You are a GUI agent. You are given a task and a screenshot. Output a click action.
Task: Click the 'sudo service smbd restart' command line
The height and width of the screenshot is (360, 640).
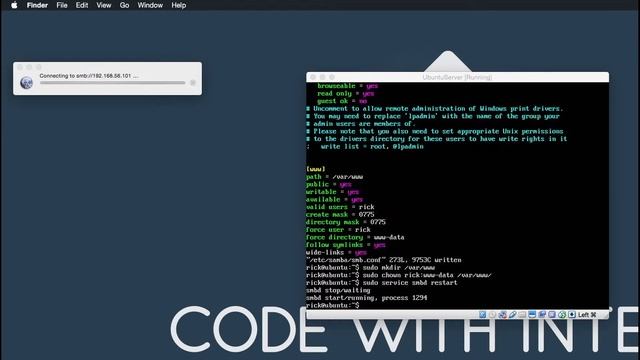[382, 283]
